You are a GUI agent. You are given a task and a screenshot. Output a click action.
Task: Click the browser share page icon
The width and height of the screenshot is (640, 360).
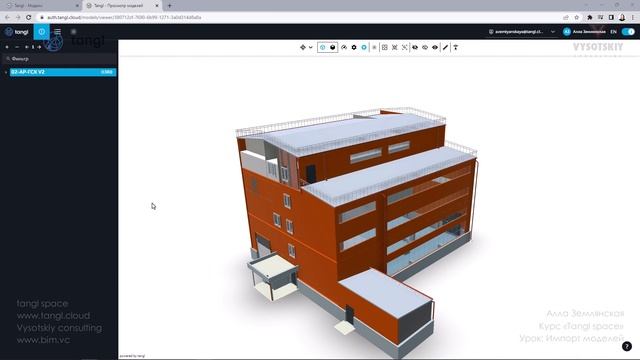tap(566, 18)
